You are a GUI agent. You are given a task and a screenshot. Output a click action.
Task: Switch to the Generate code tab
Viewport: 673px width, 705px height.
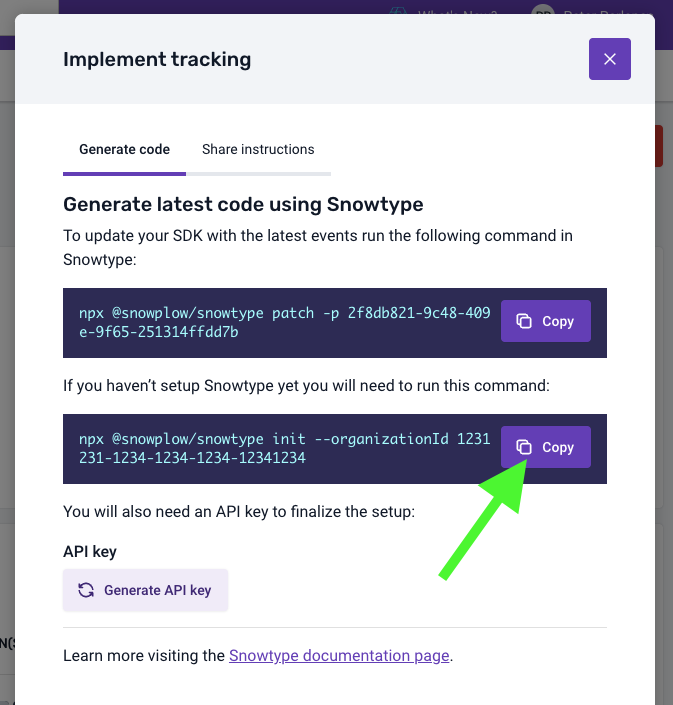point(125,149)
